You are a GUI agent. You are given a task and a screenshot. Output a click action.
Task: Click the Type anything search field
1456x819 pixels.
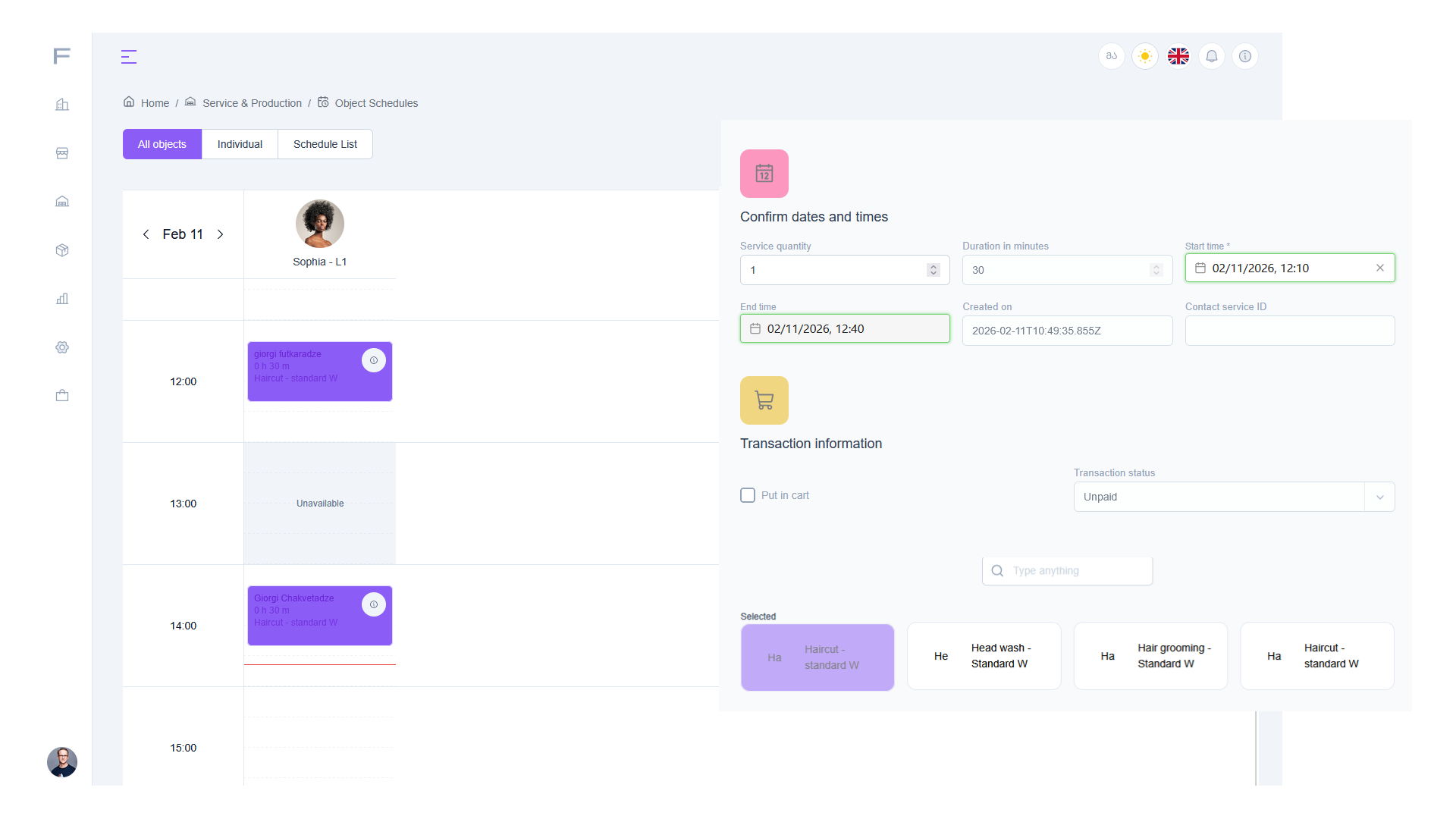click(x=1077, y=570)
